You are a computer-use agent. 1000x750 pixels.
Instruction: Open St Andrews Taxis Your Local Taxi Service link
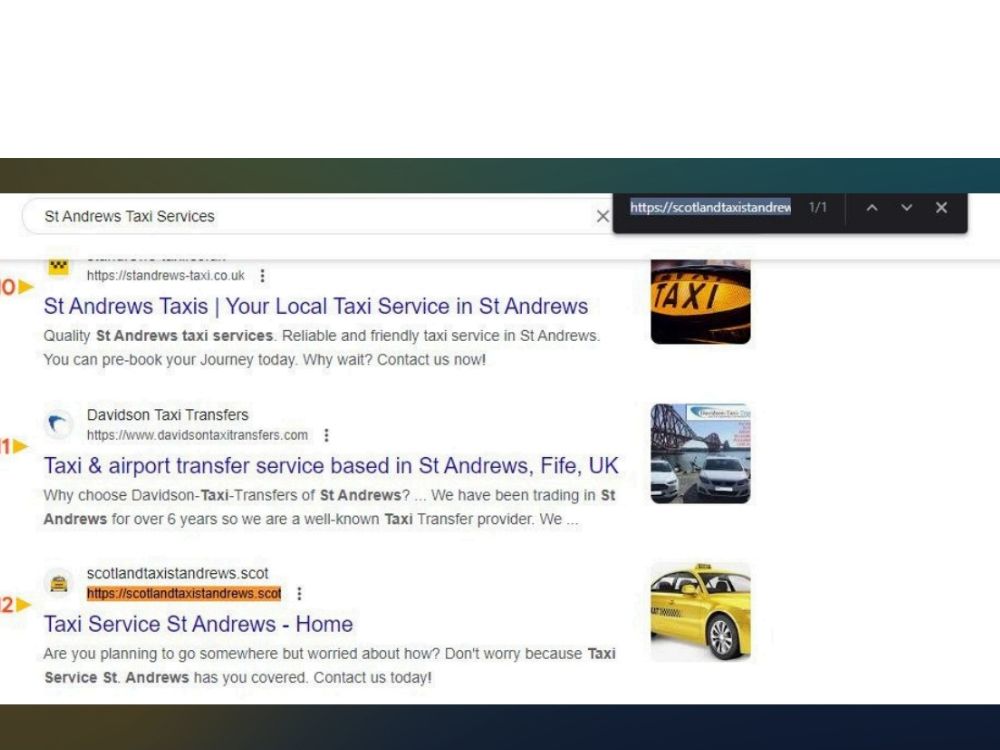pyautogui.click(x=316, y=306)
